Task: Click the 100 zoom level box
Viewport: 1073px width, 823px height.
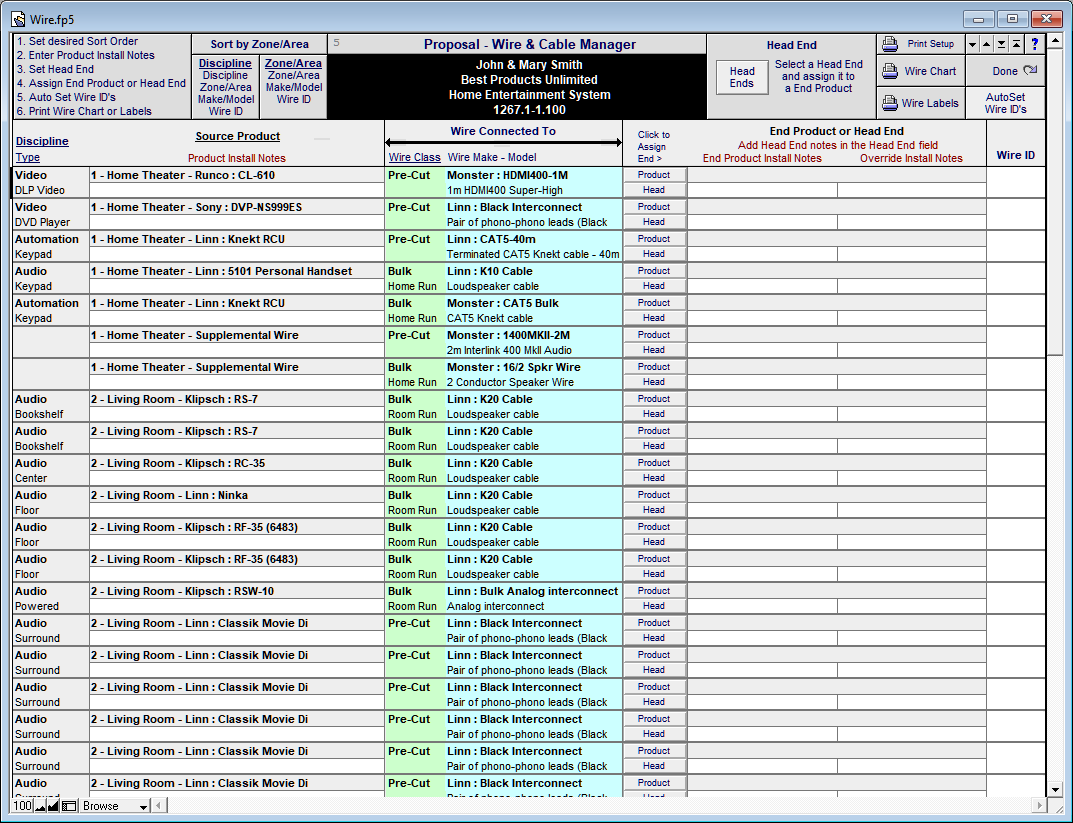Action: click(23, 806)
